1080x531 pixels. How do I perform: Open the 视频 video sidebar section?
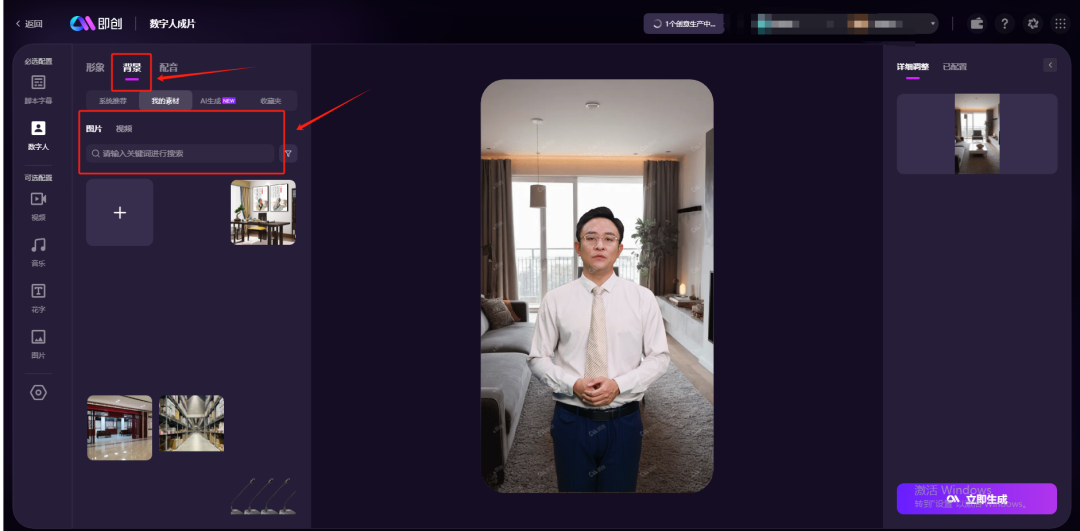click(x=38, y=204)
